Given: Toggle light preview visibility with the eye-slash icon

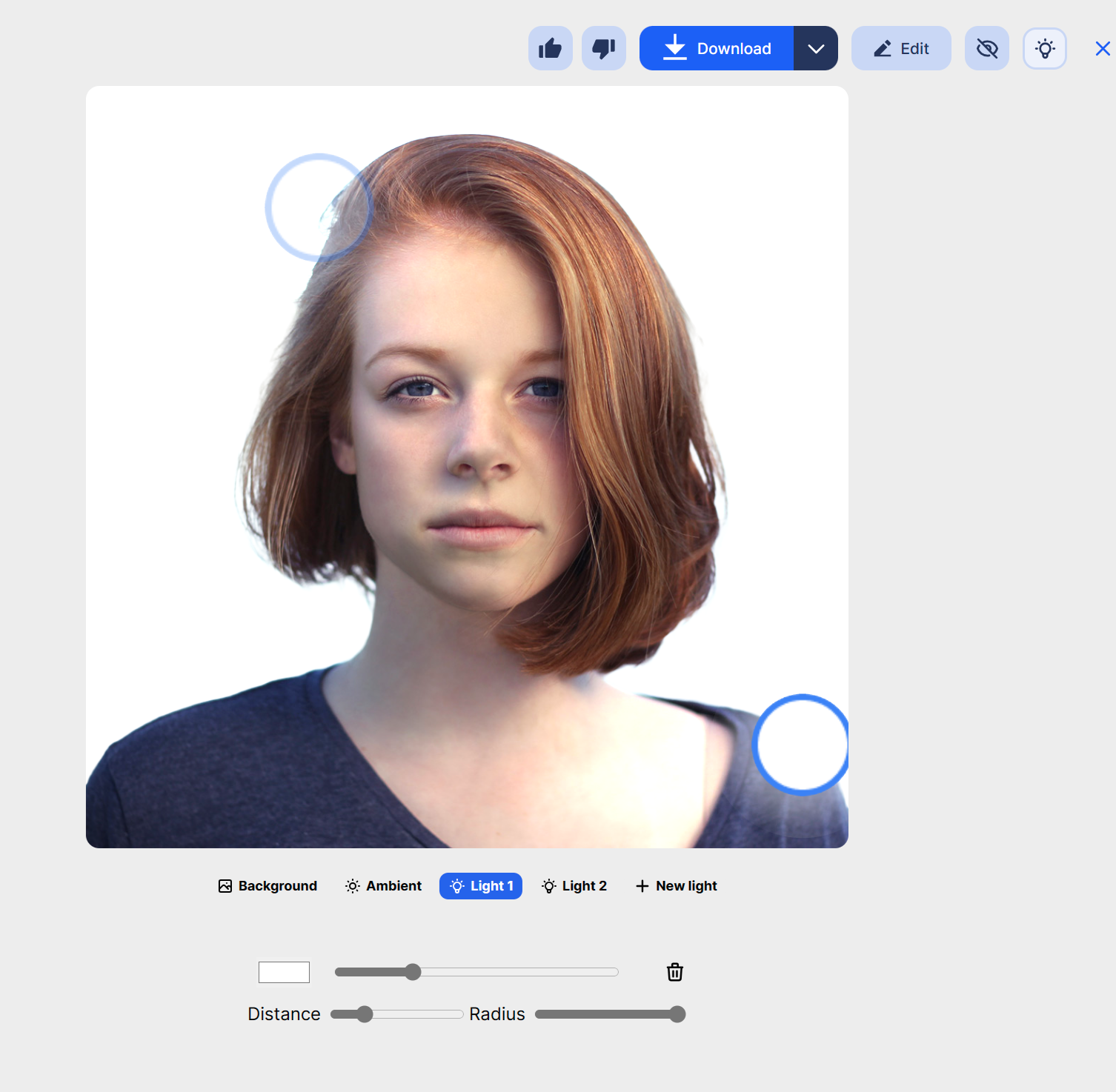Looking at the screenshot, I should (x=986, y=47).
